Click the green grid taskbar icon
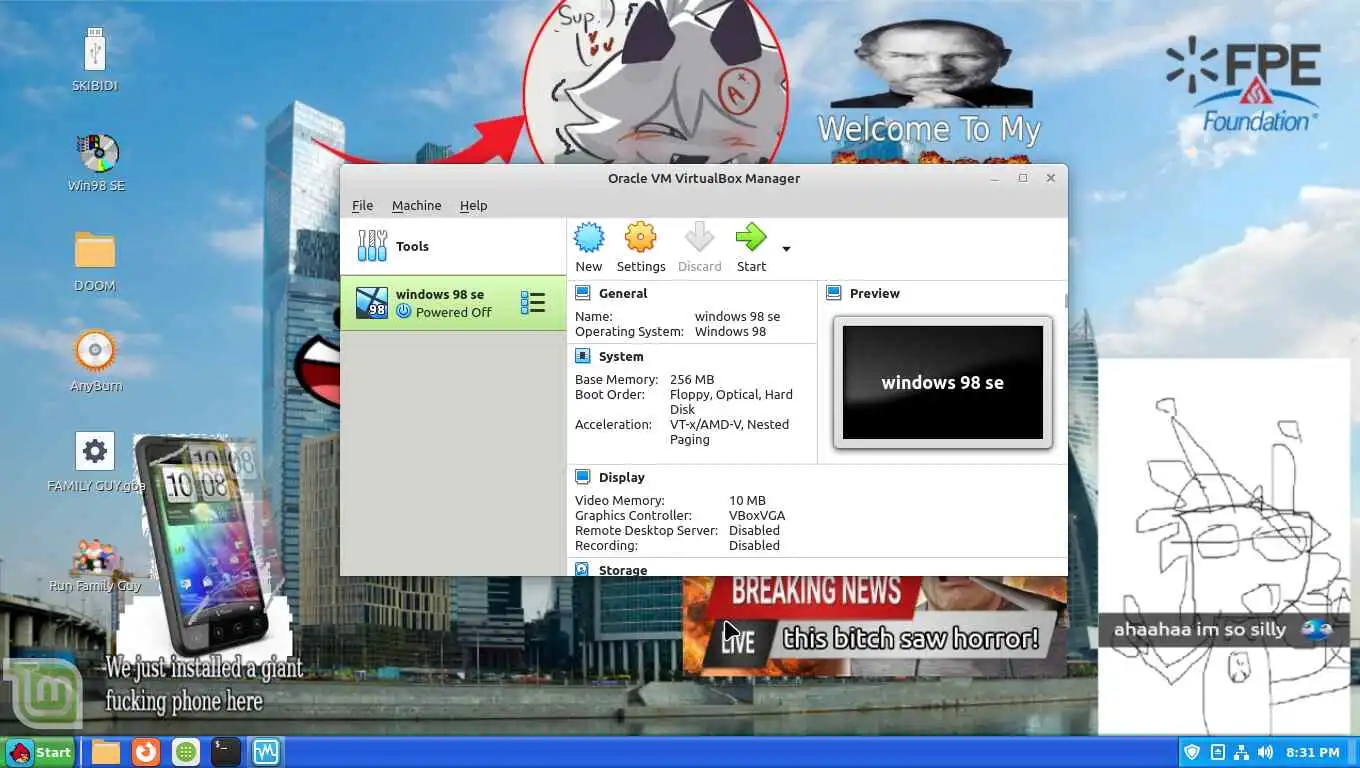 [x=185, y=752]
